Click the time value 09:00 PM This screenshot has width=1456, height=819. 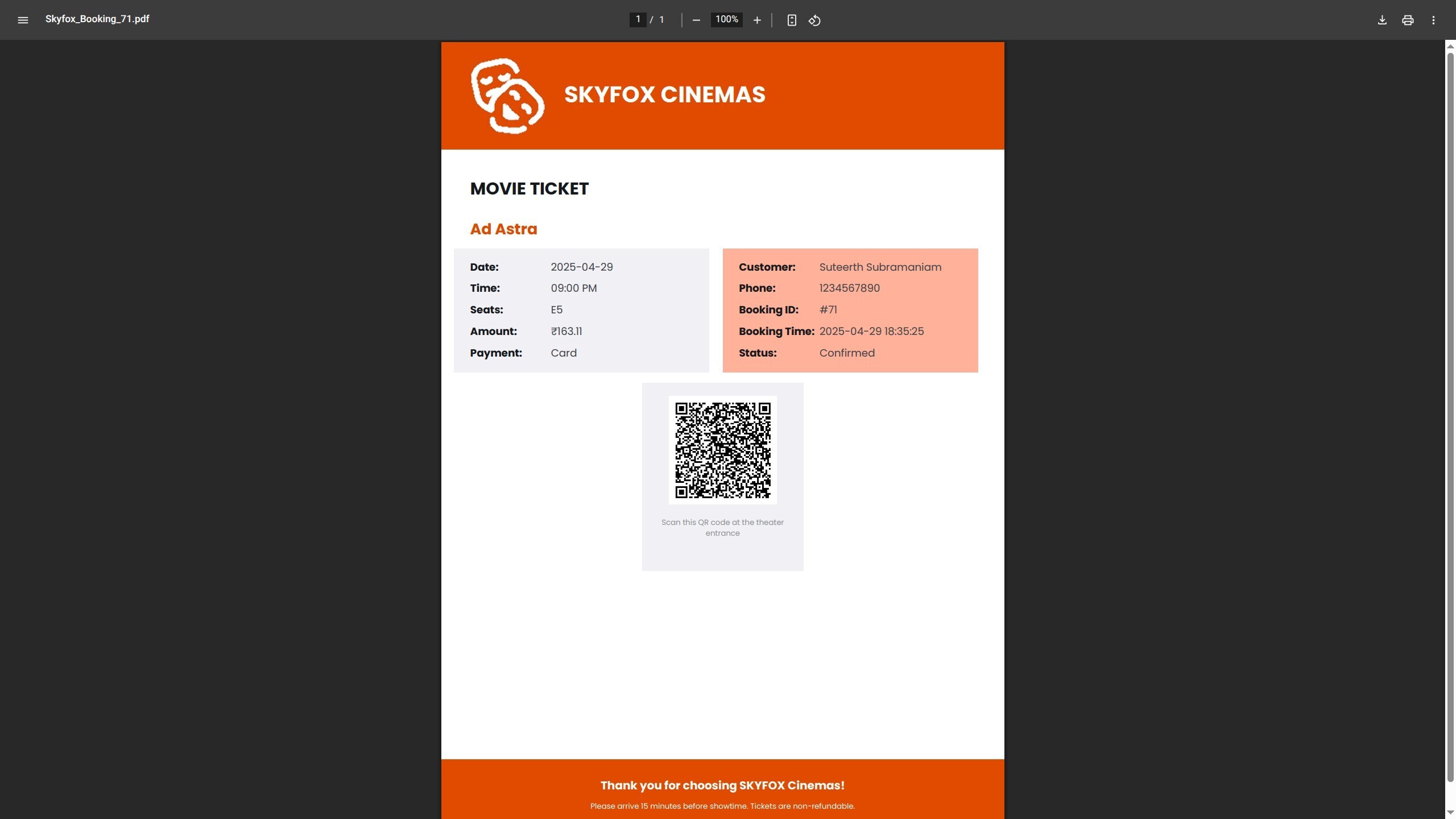pos(573,288)
